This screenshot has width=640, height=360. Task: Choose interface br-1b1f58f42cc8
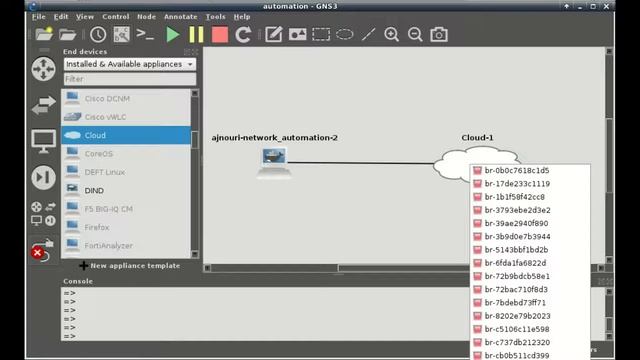(530, 197)
